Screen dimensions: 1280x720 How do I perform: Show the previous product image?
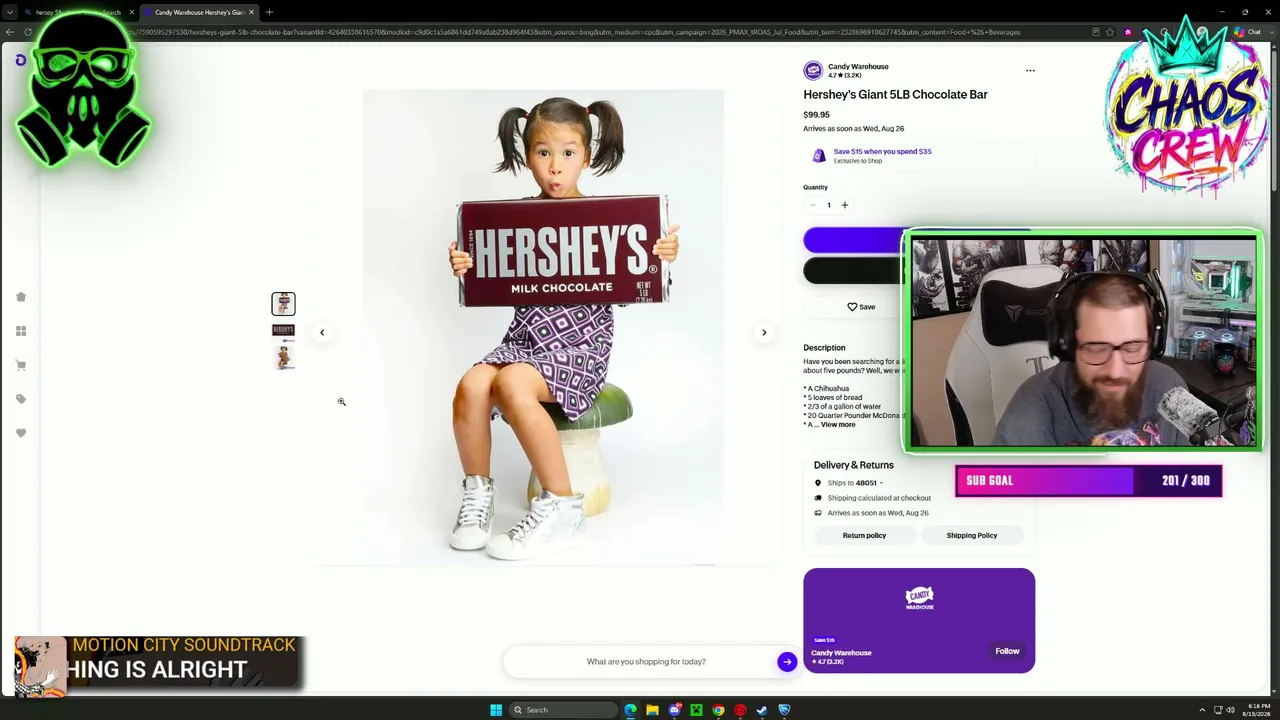coord(322,333)
